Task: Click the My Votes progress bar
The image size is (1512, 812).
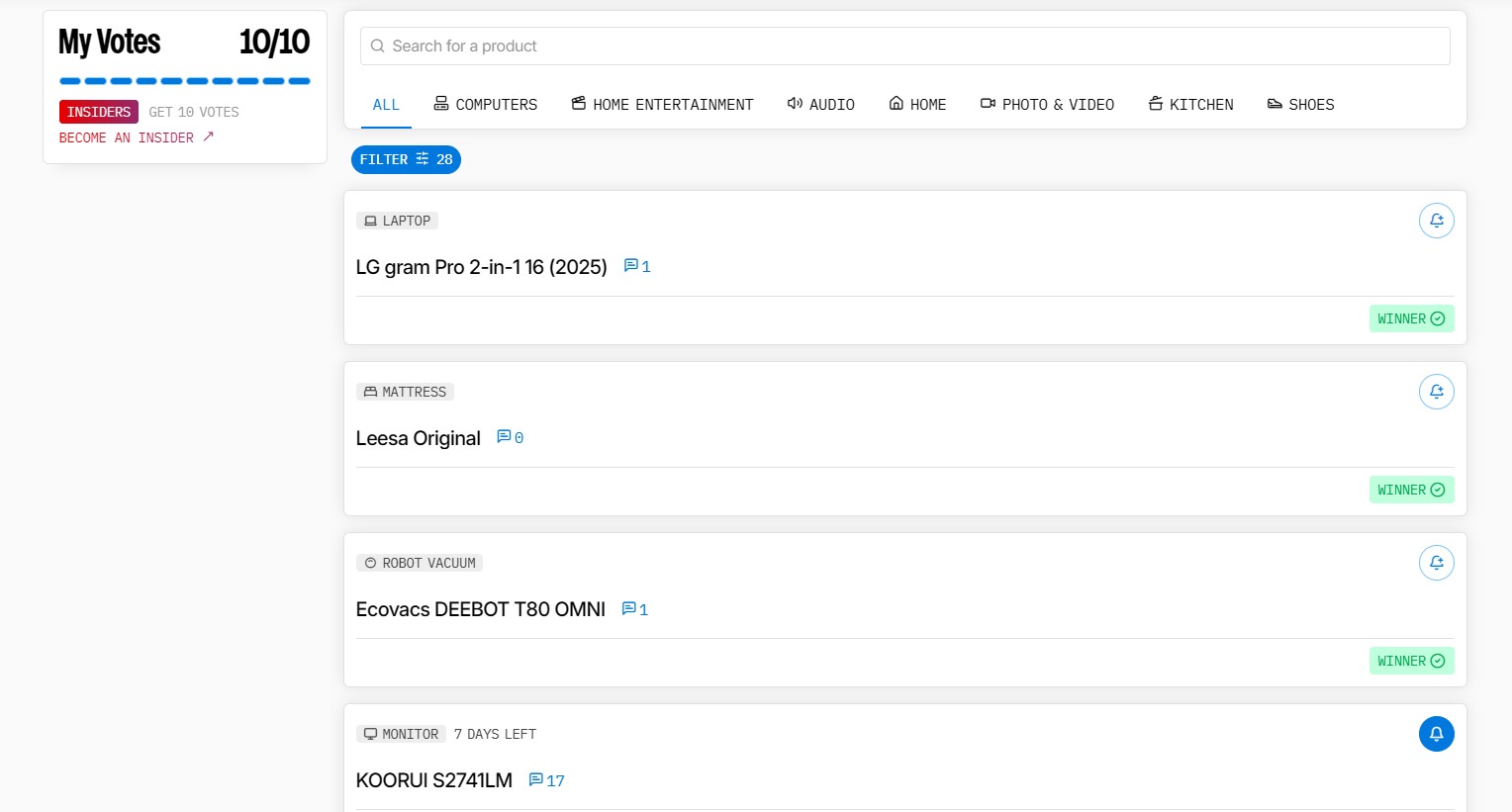Action: (x=184, y=81)
